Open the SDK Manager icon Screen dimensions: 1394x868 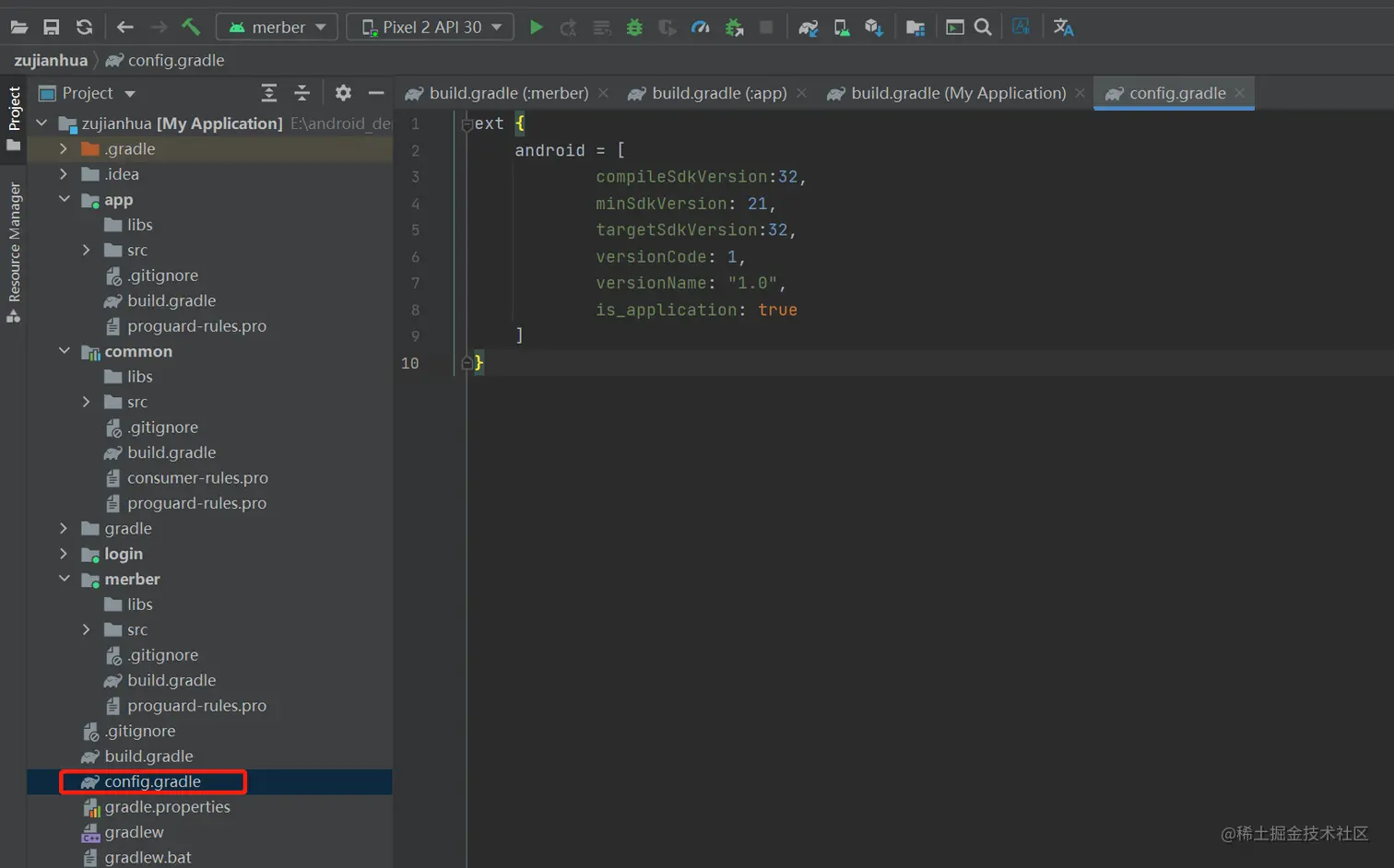click(874, 27)
